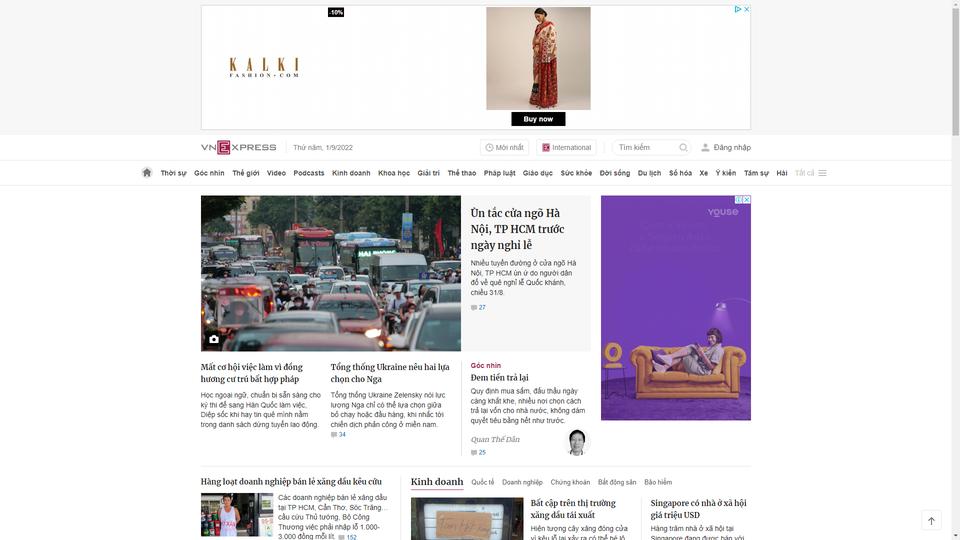Viewport: 960px width, 540px height.
Task: Select the "Bất động sản" sub-tab
Action: tap(617, 482)
